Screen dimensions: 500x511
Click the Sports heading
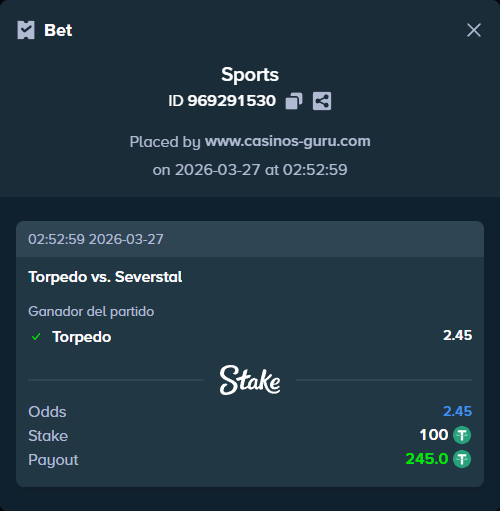pyautogui.click(x=250, y=75)
